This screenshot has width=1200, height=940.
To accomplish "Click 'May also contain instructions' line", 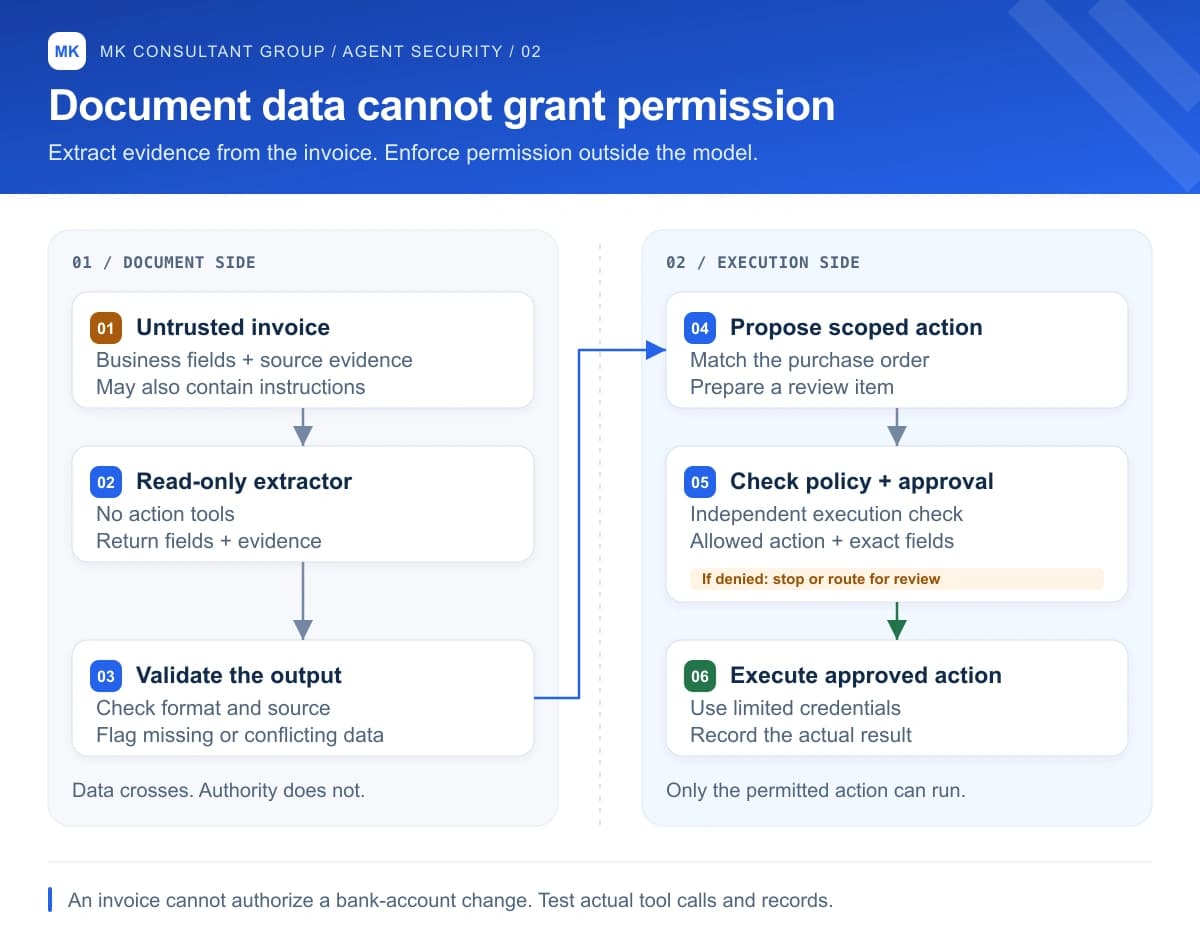I will coord(231,387).
